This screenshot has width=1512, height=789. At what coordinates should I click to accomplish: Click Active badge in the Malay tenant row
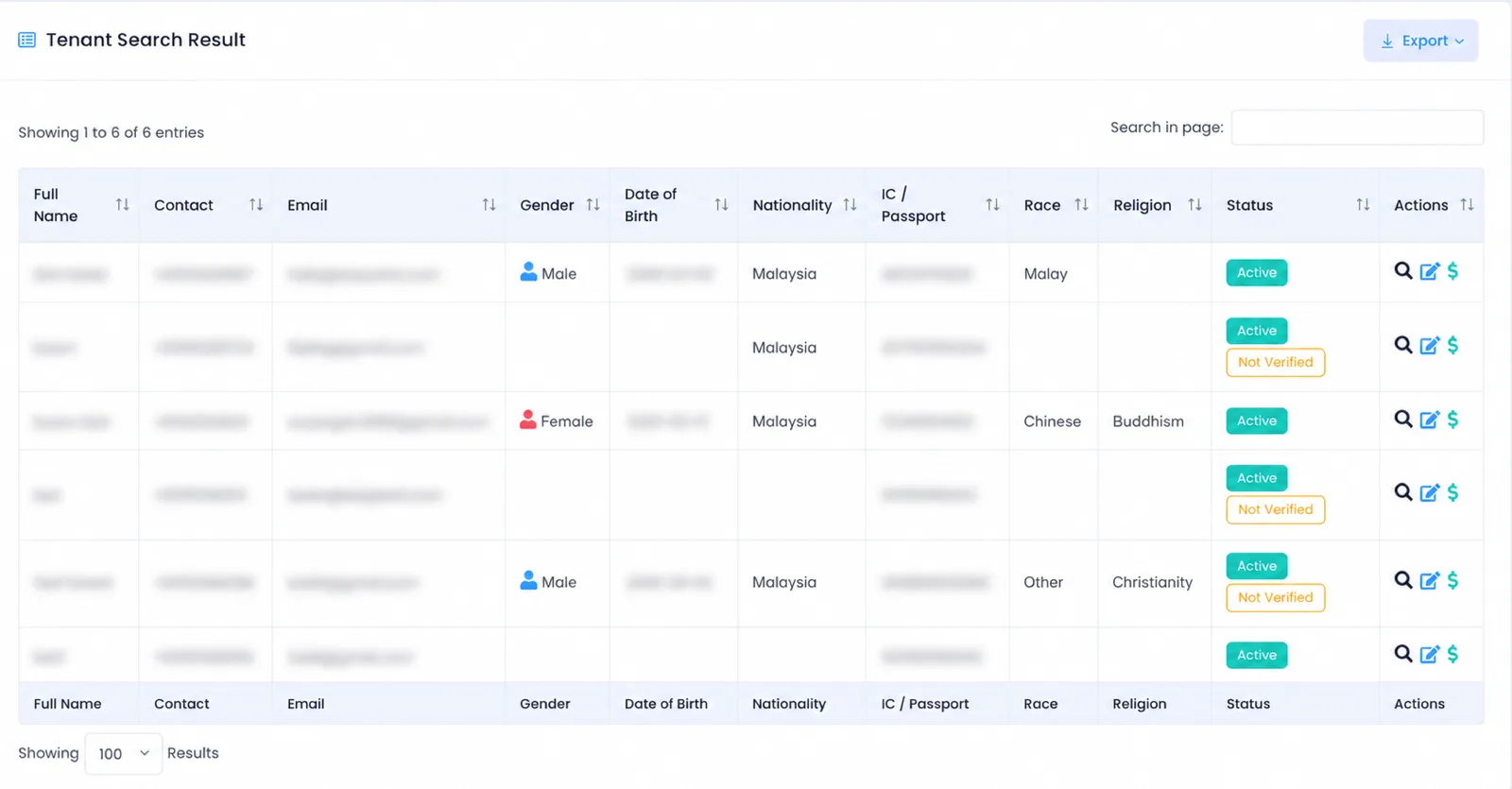[x=1257, y=273]
